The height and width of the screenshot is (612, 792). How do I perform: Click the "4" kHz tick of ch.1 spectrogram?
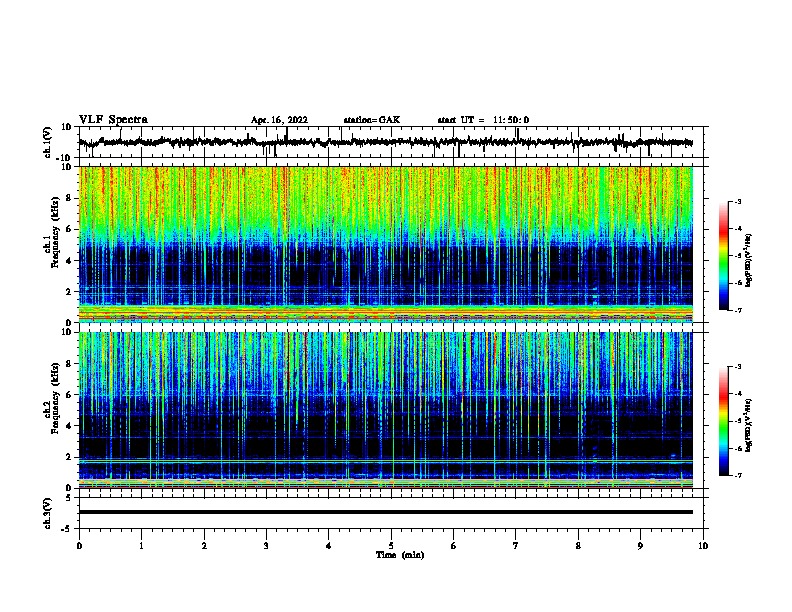[69, 261]
